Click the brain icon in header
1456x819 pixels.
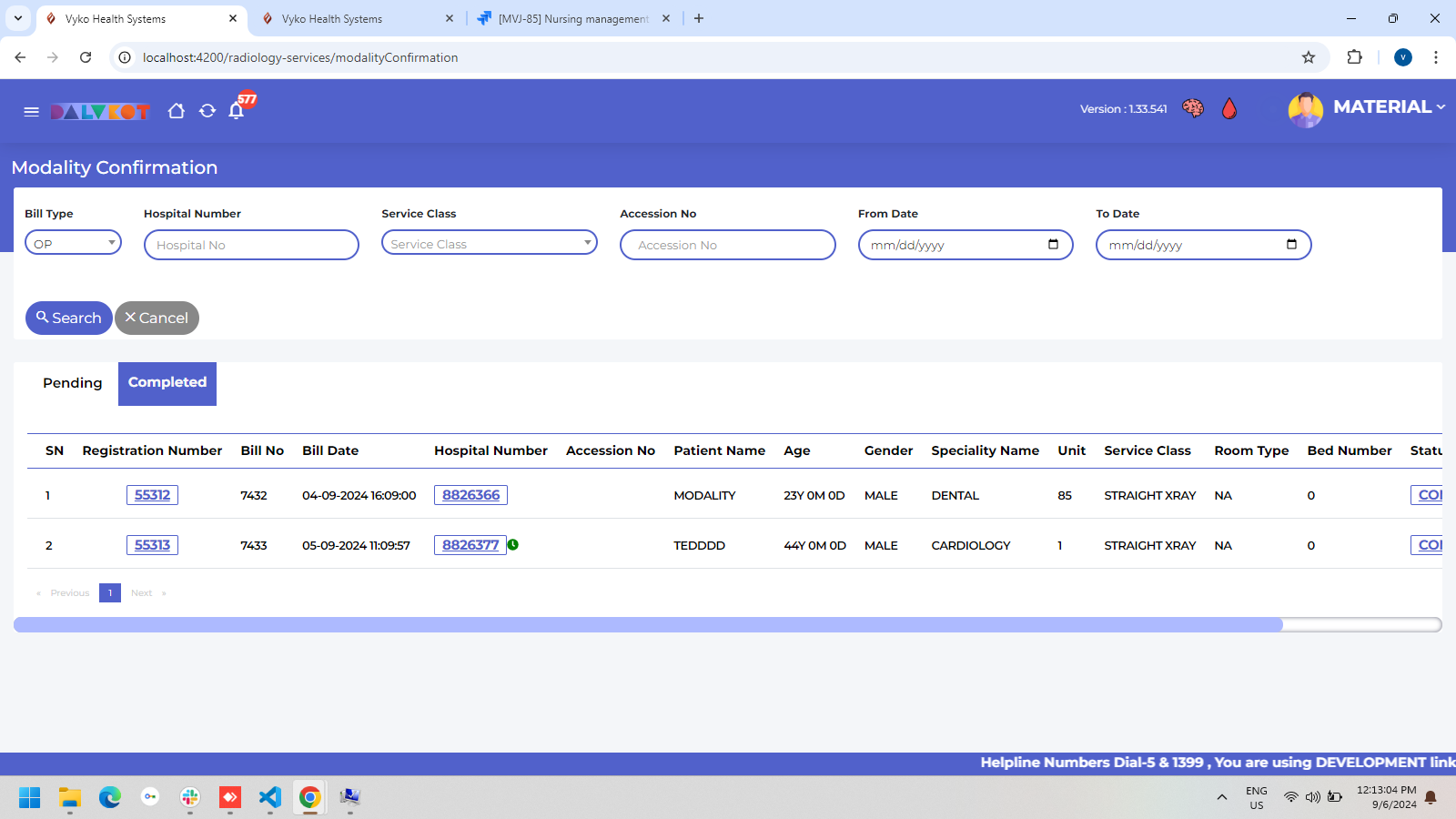(1192, 109)
